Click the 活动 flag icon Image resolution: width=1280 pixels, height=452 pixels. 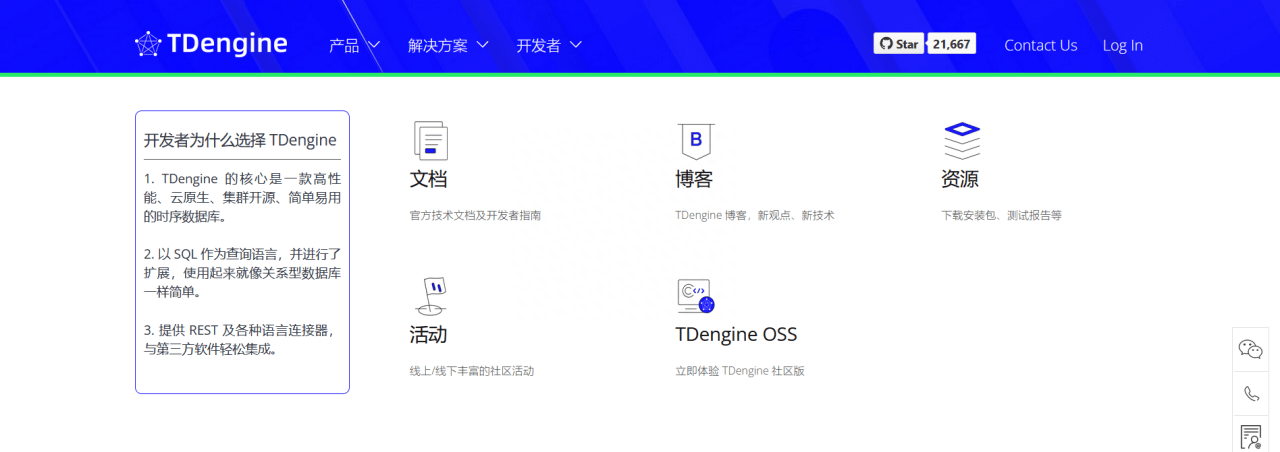[430, 296]
